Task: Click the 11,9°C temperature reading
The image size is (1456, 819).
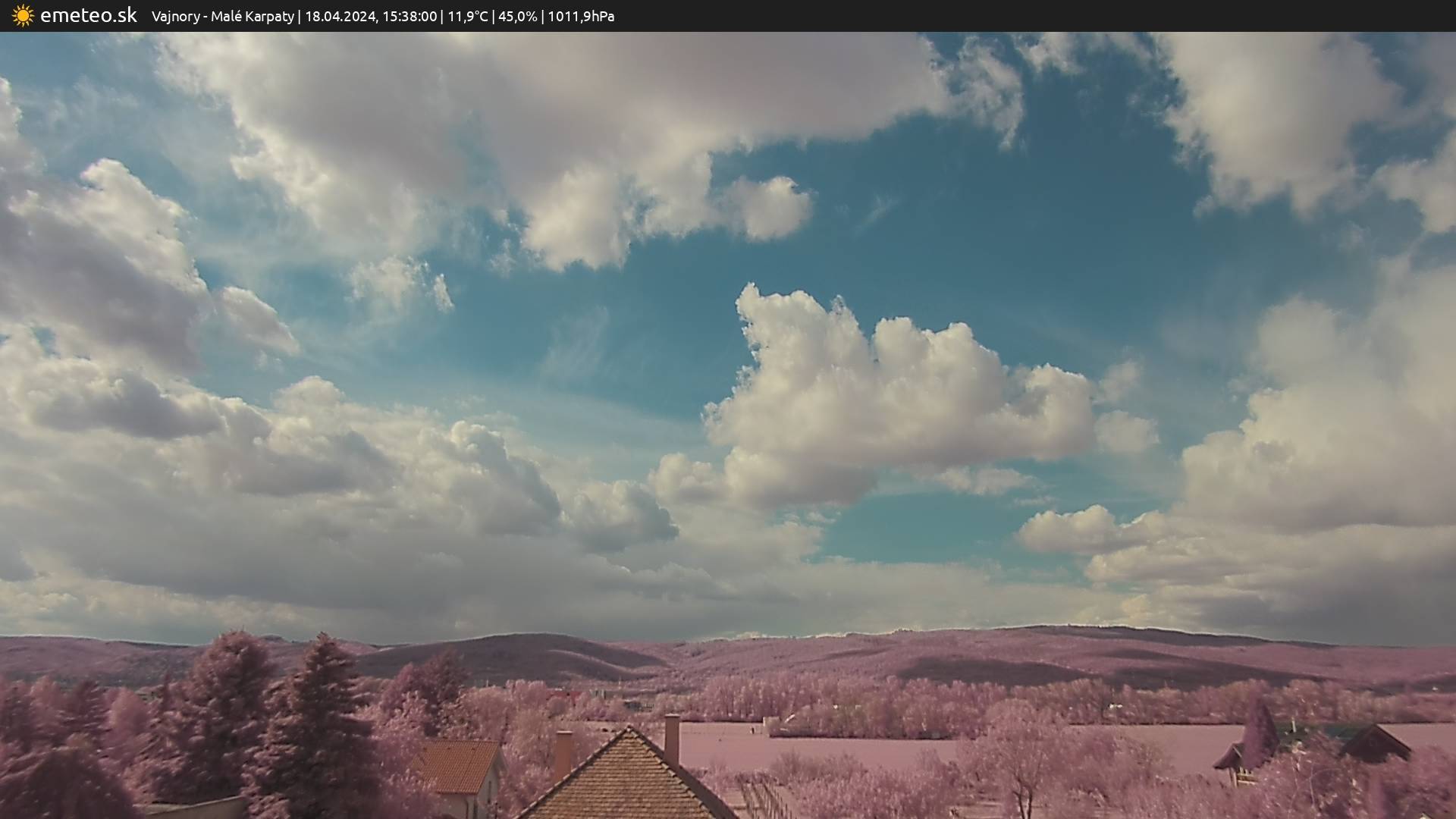Action: point(467,17)
